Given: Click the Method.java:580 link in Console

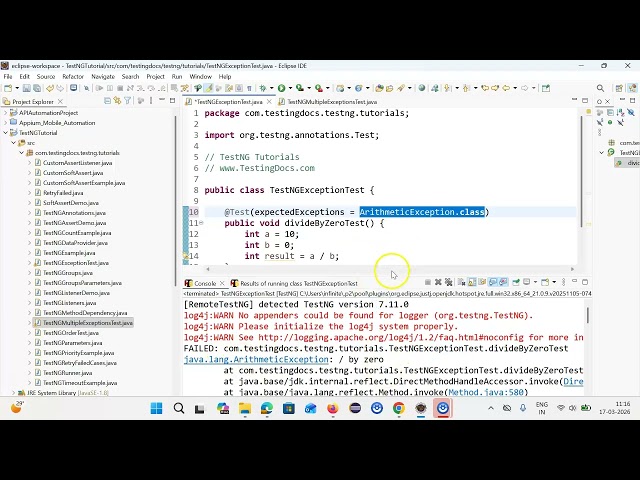Looking at the screenshot, I should point(485,392).
